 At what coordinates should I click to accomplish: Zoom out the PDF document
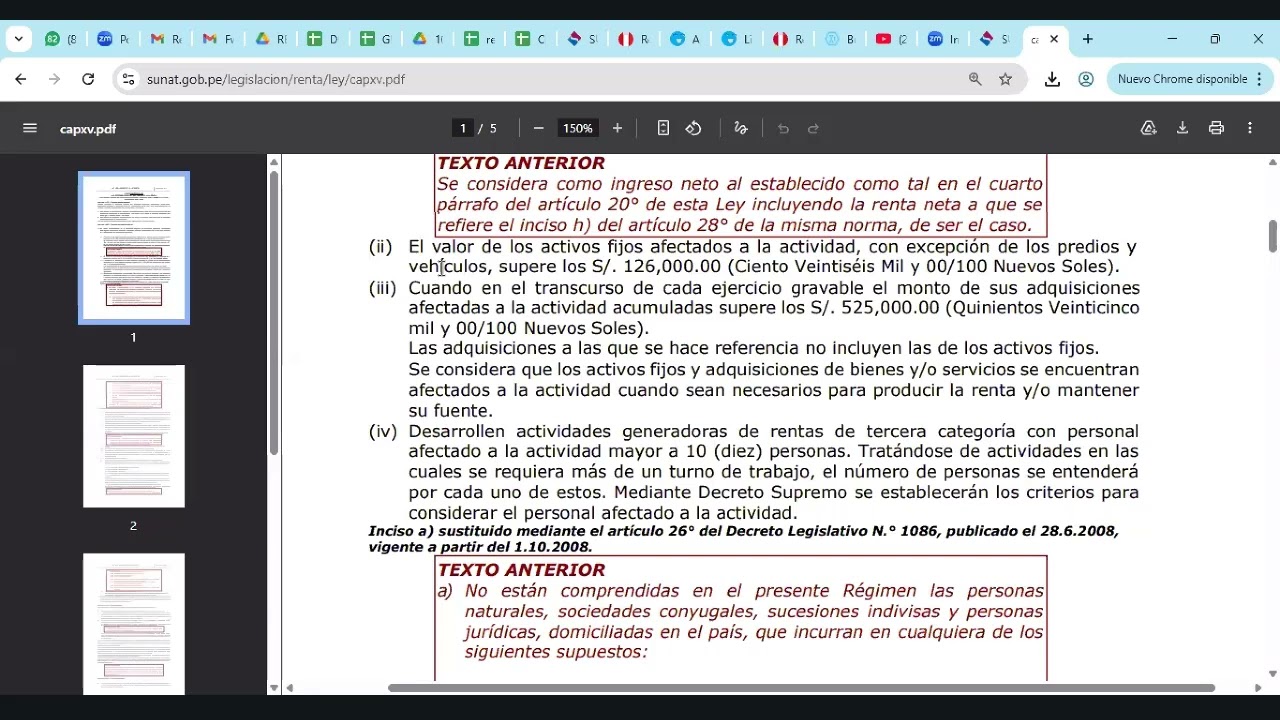pos(538,128)
